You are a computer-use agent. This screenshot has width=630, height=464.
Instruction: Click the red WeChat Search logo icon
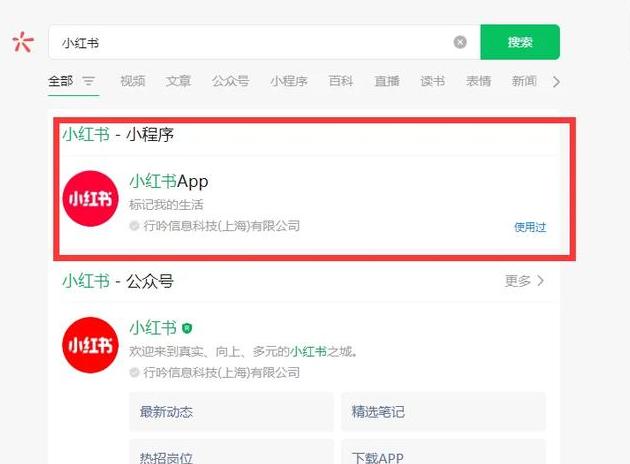point(23,42)
